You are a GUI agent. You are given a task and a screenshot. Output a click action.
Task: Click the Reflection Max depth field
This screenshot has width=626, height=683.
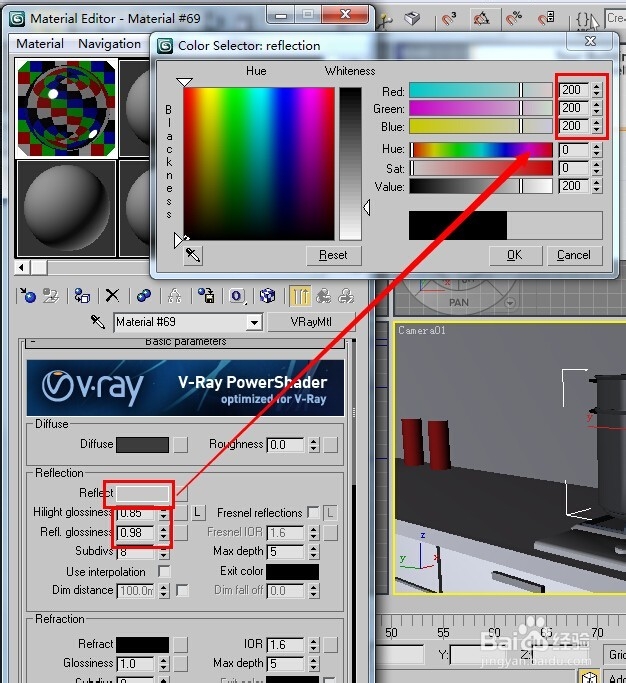pos(285,551)
